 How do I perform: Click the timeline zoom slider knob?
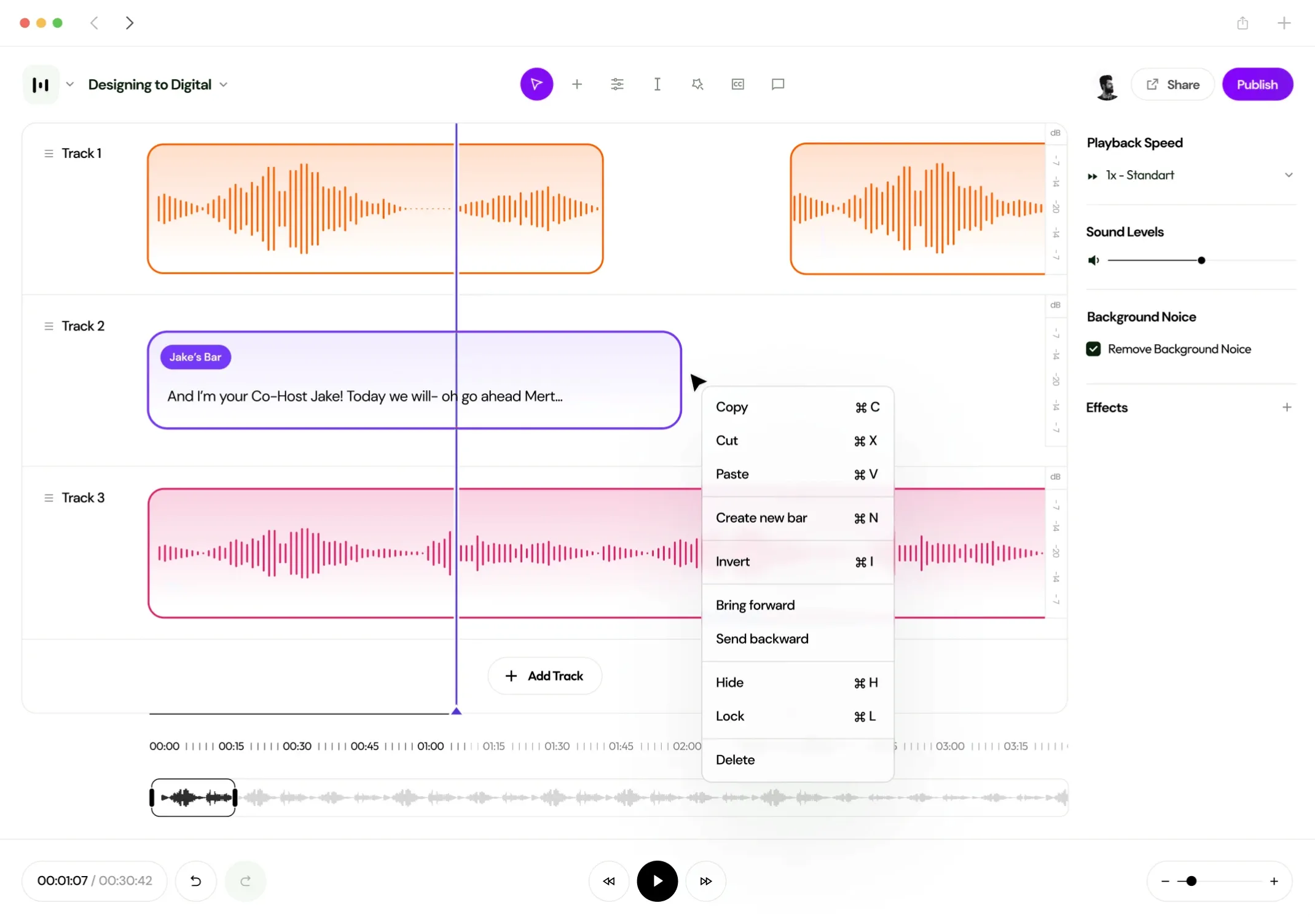point(1191,881)
